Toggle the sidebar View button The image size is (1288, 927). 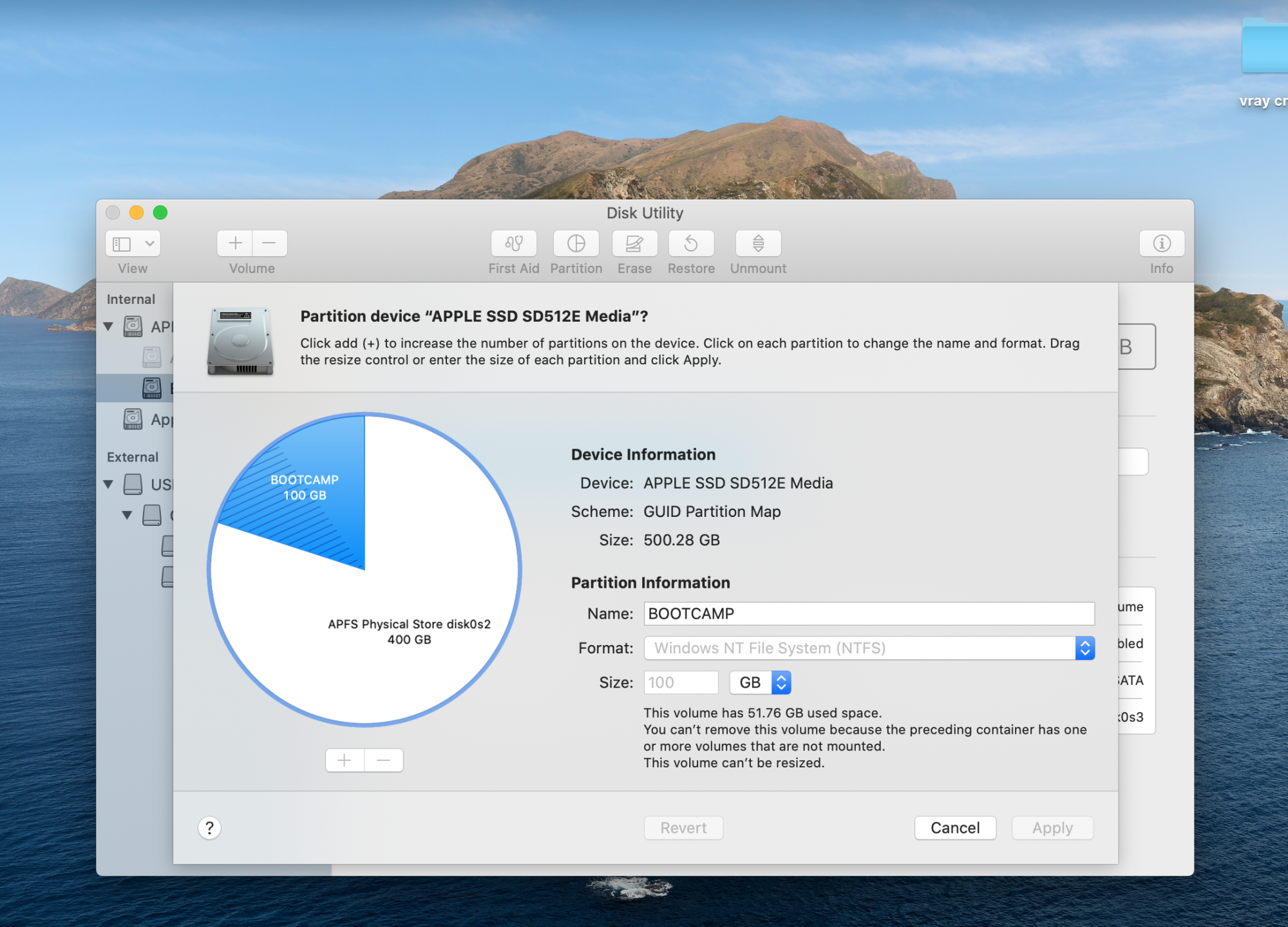122,244
